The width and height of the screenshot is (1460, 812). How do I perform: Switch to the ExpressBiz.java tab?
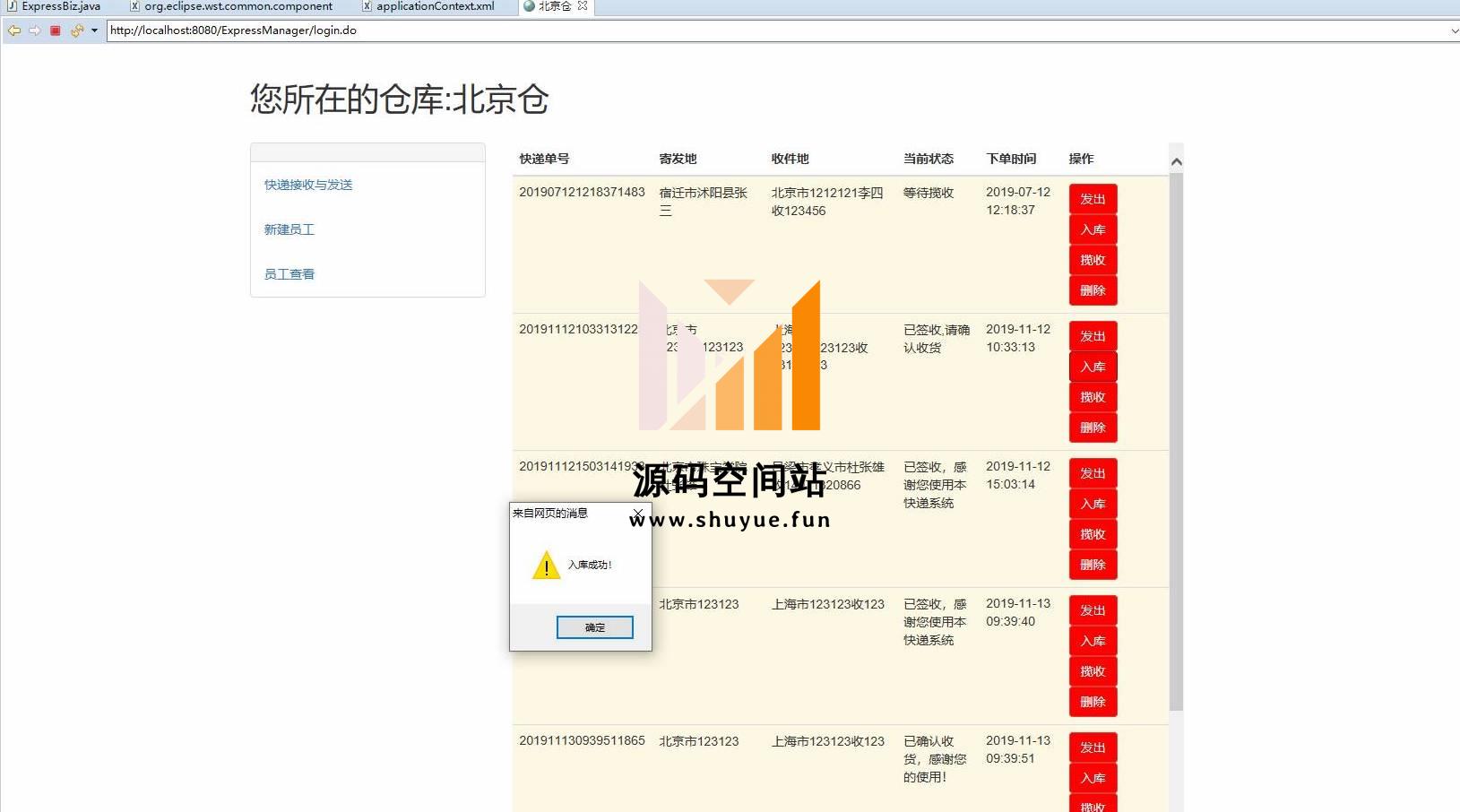coord(55,6)
